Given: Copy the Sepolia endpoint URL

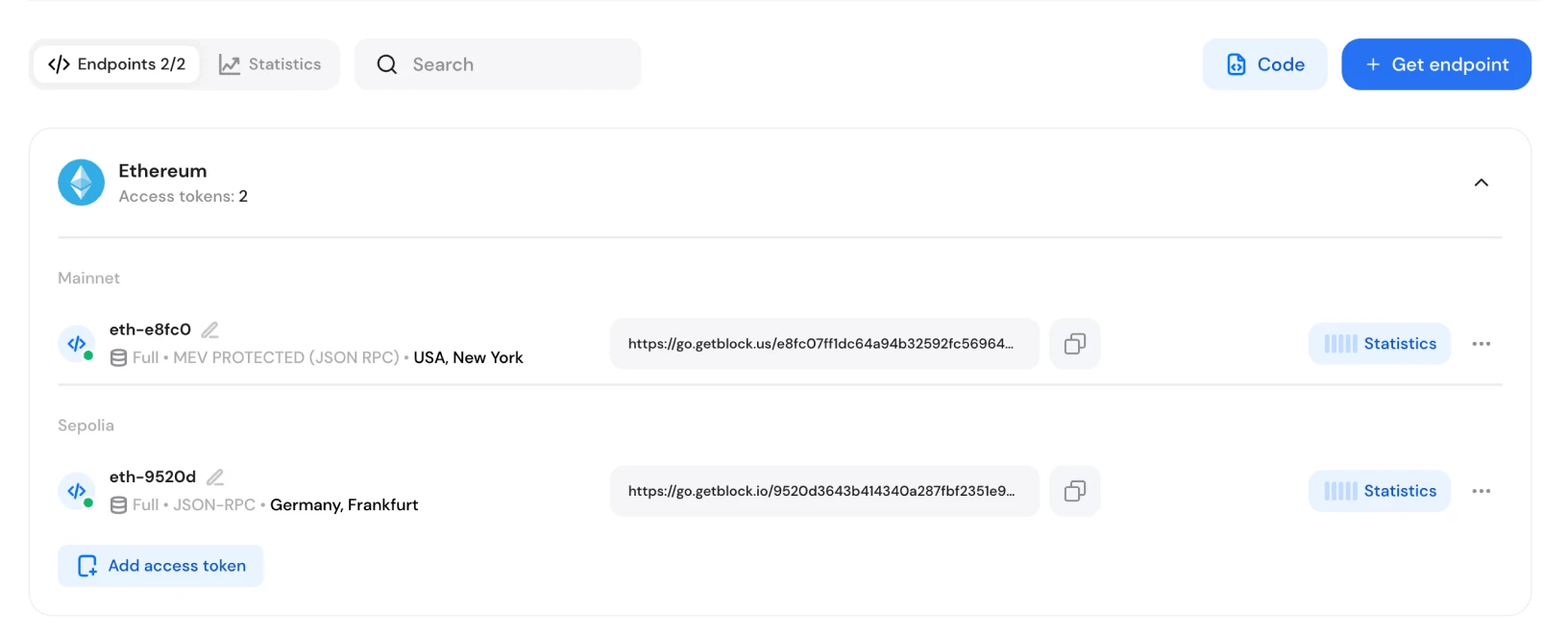Looking at the screenshot, I should (x=1074, y=491).
